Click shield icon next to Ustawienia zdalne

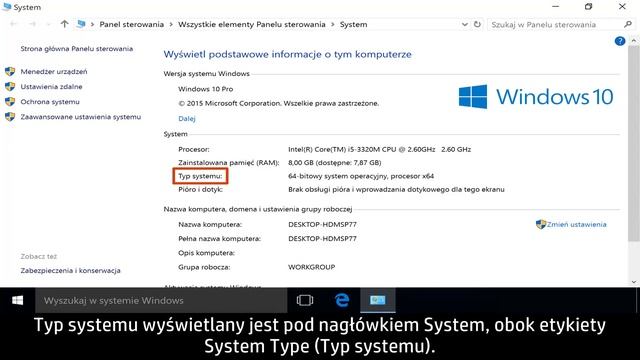(x=10, y=87)
